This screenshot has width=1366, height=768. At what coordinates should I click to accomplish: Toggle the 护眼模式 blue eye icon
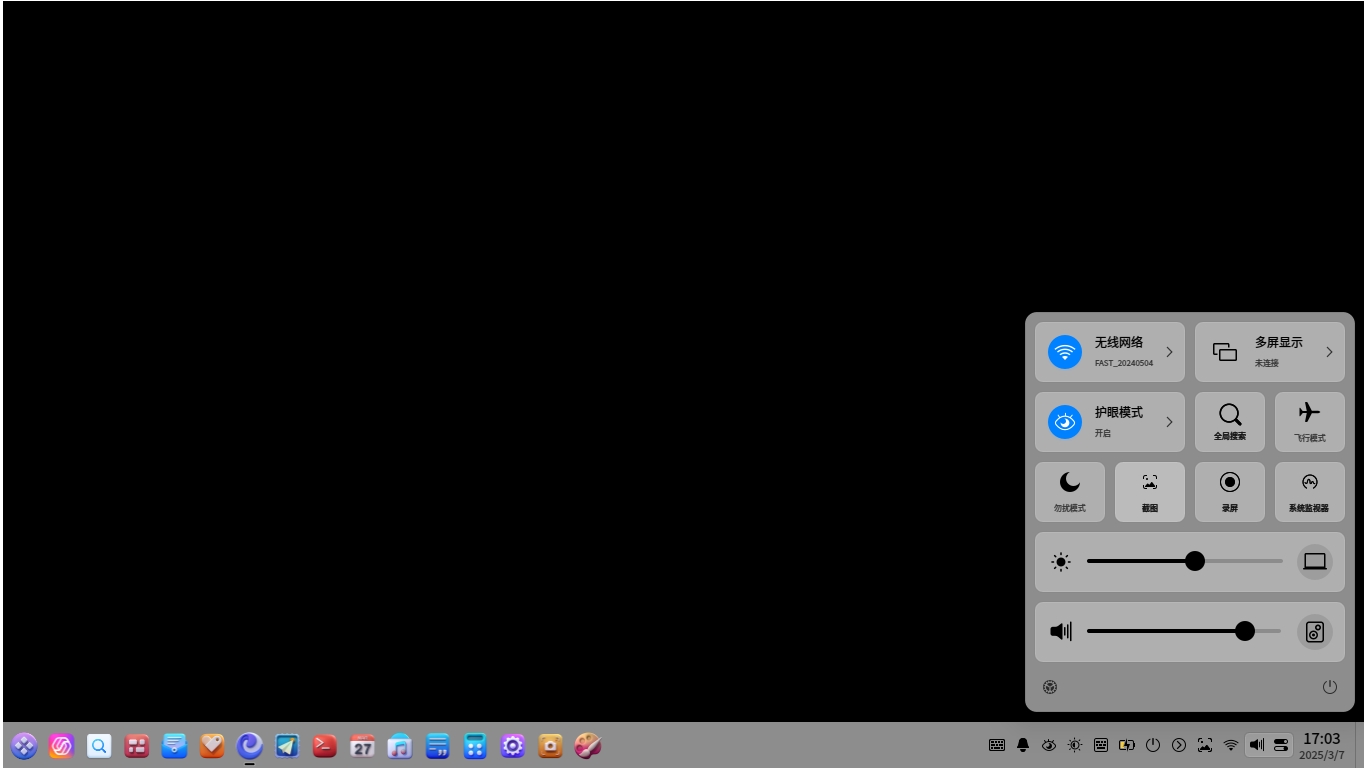click(x=1065, y=422)
